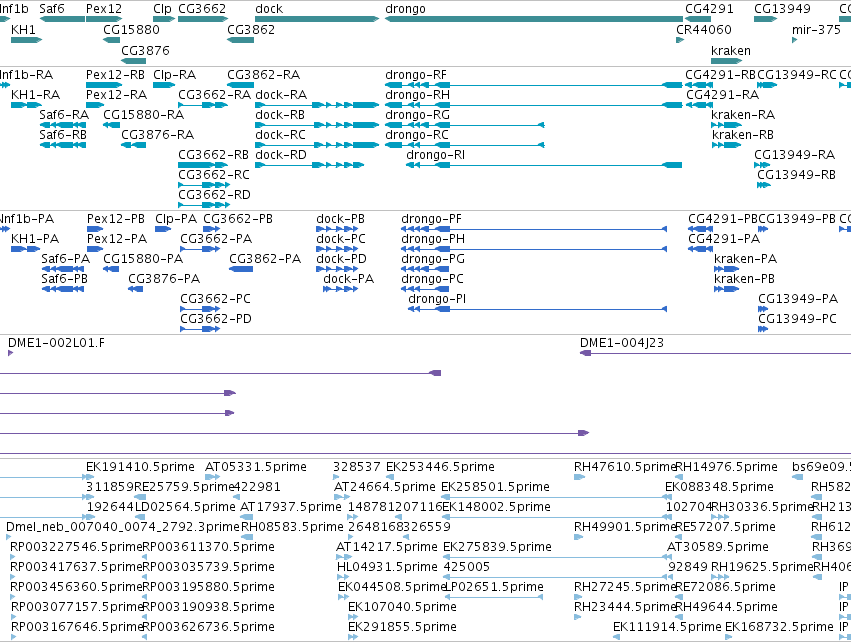Select EST RH47610.5prime
This screenshot has width=851, height=642.
coord(625,467)
